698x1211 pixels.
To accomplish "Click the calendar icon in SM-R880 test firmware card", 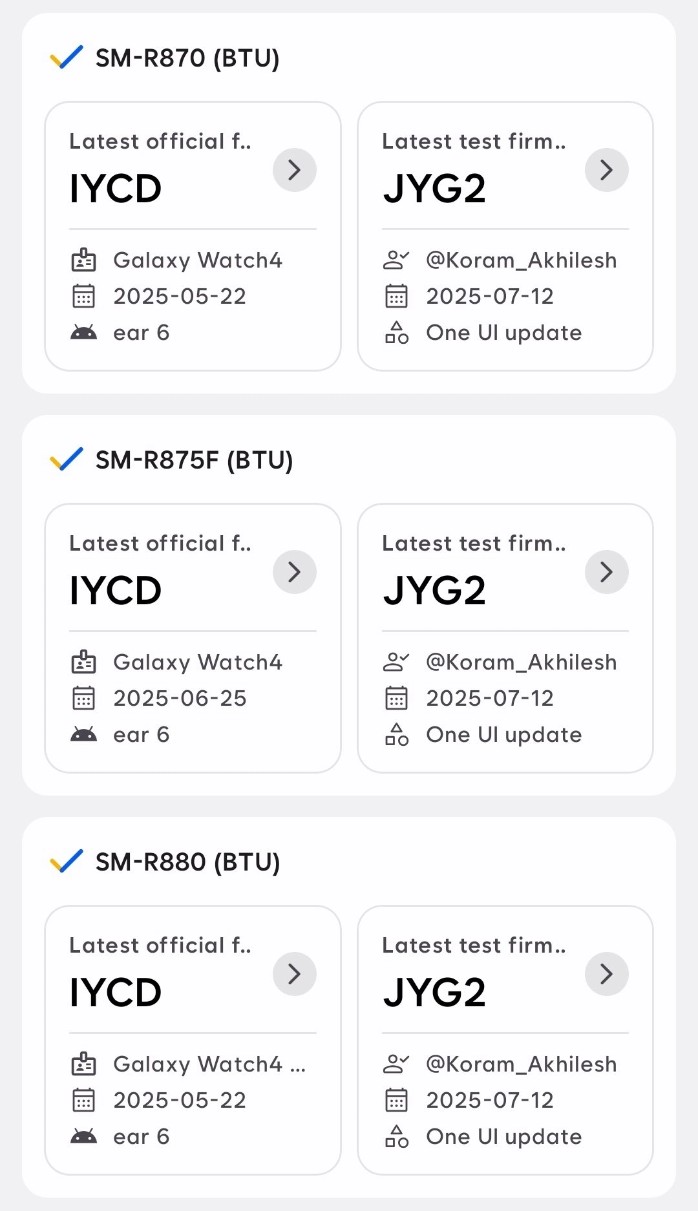I will coord(397,1100).
